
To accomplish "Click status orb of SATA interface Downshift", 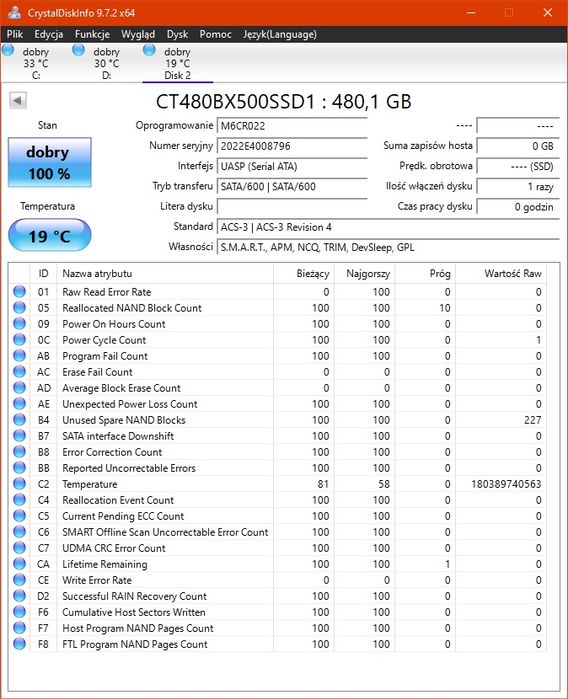I will (19, 436).
